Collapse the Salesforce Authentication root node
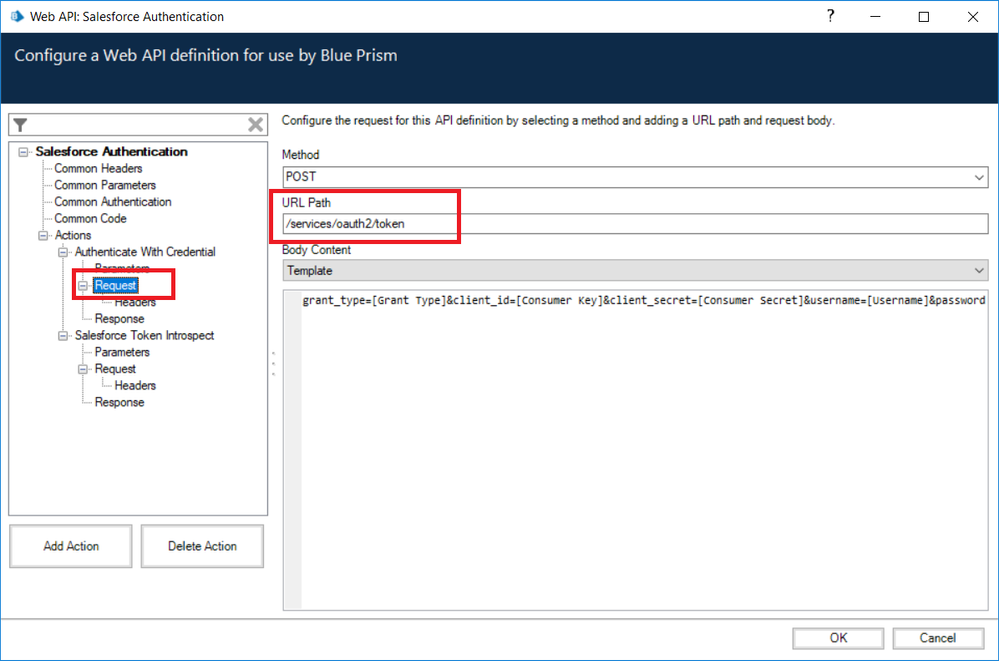The height and width of the screenshot is (661, 999). (24, 152)
